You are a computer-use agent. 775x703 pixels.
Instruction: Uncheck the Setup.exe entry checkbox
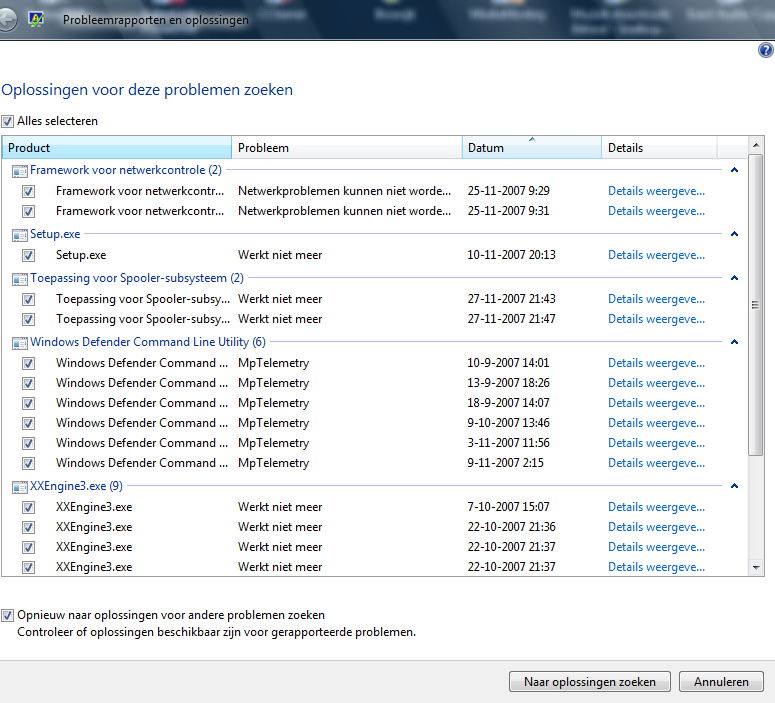point(29,256)
